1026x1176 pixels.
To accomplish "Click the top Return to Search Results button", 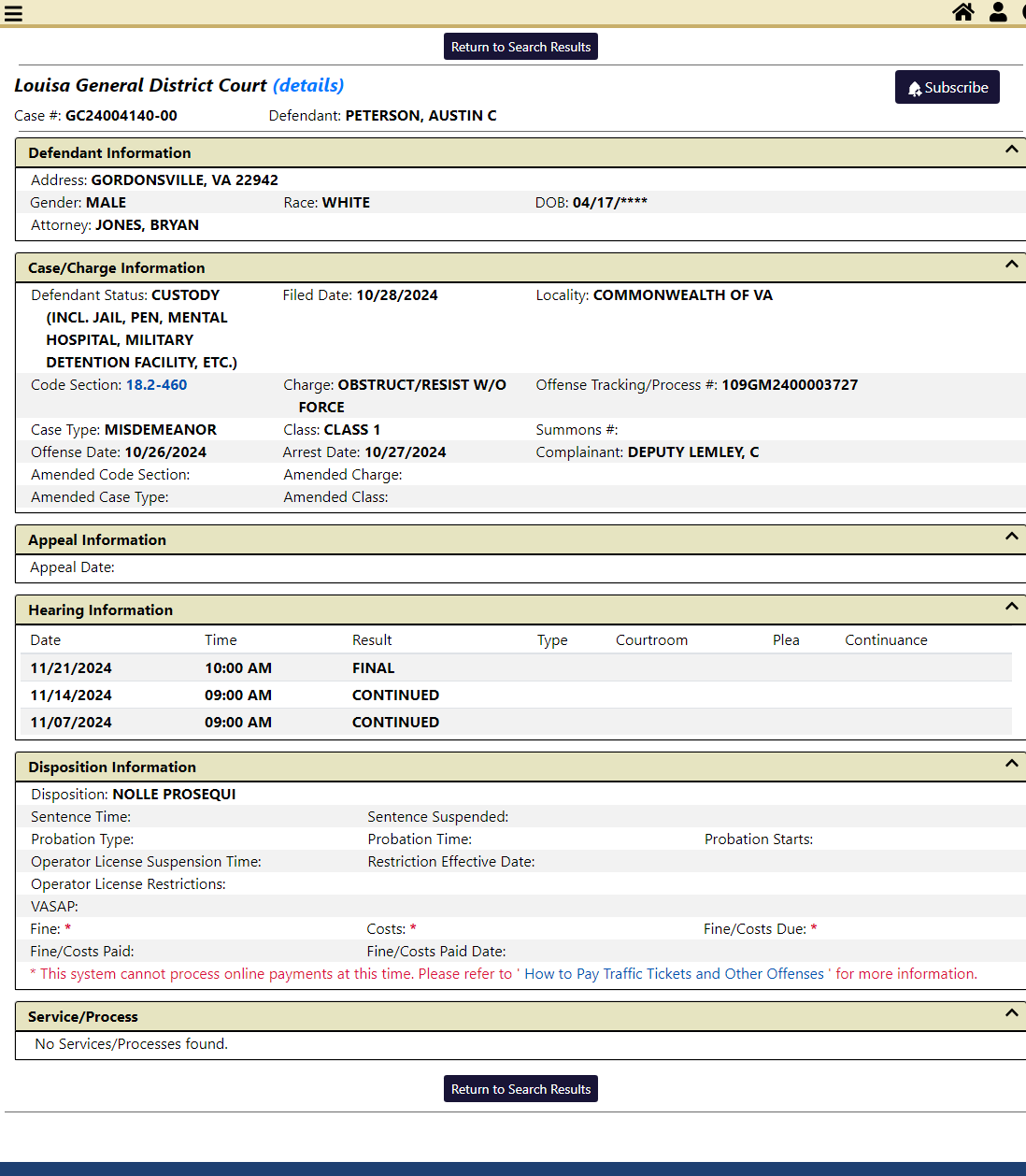I will pyautogui.click(x=520, y=47).
